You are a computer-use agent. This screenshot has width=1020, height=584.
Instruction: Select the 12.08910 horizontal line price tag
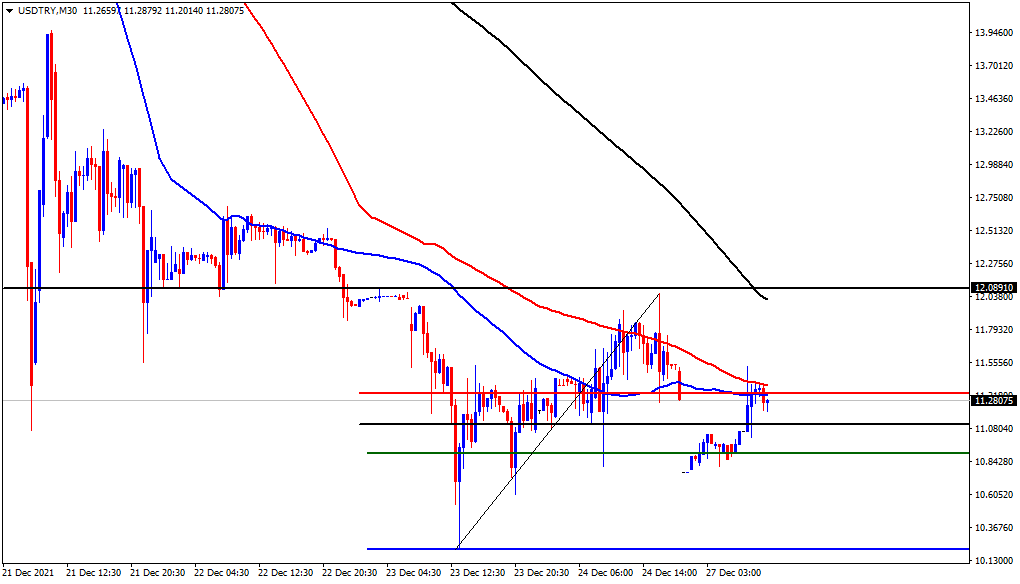(993, 287)
